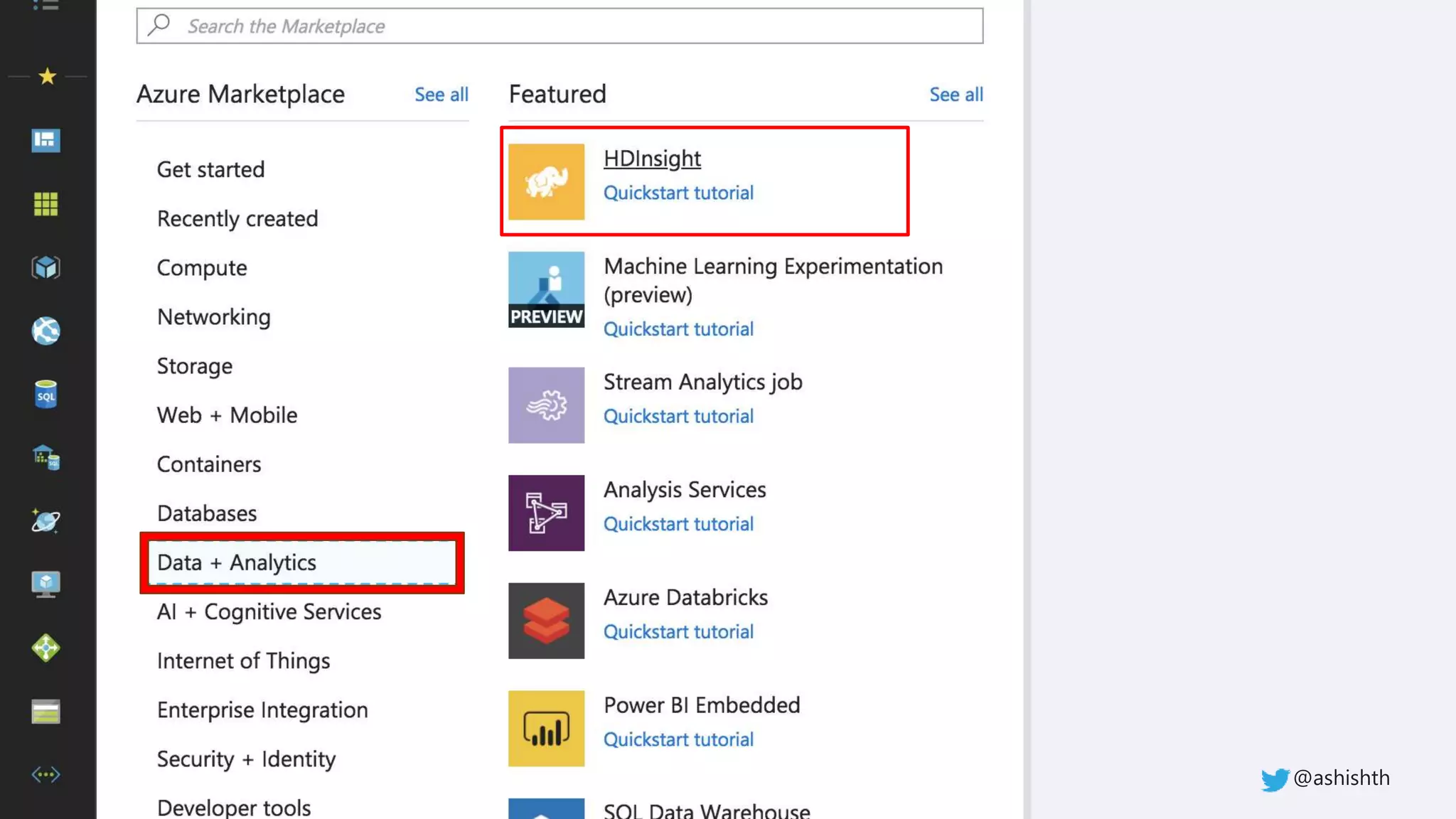
Task: Open Azure Cosmos DB planet icon
Action: click(x=46, y=521)
